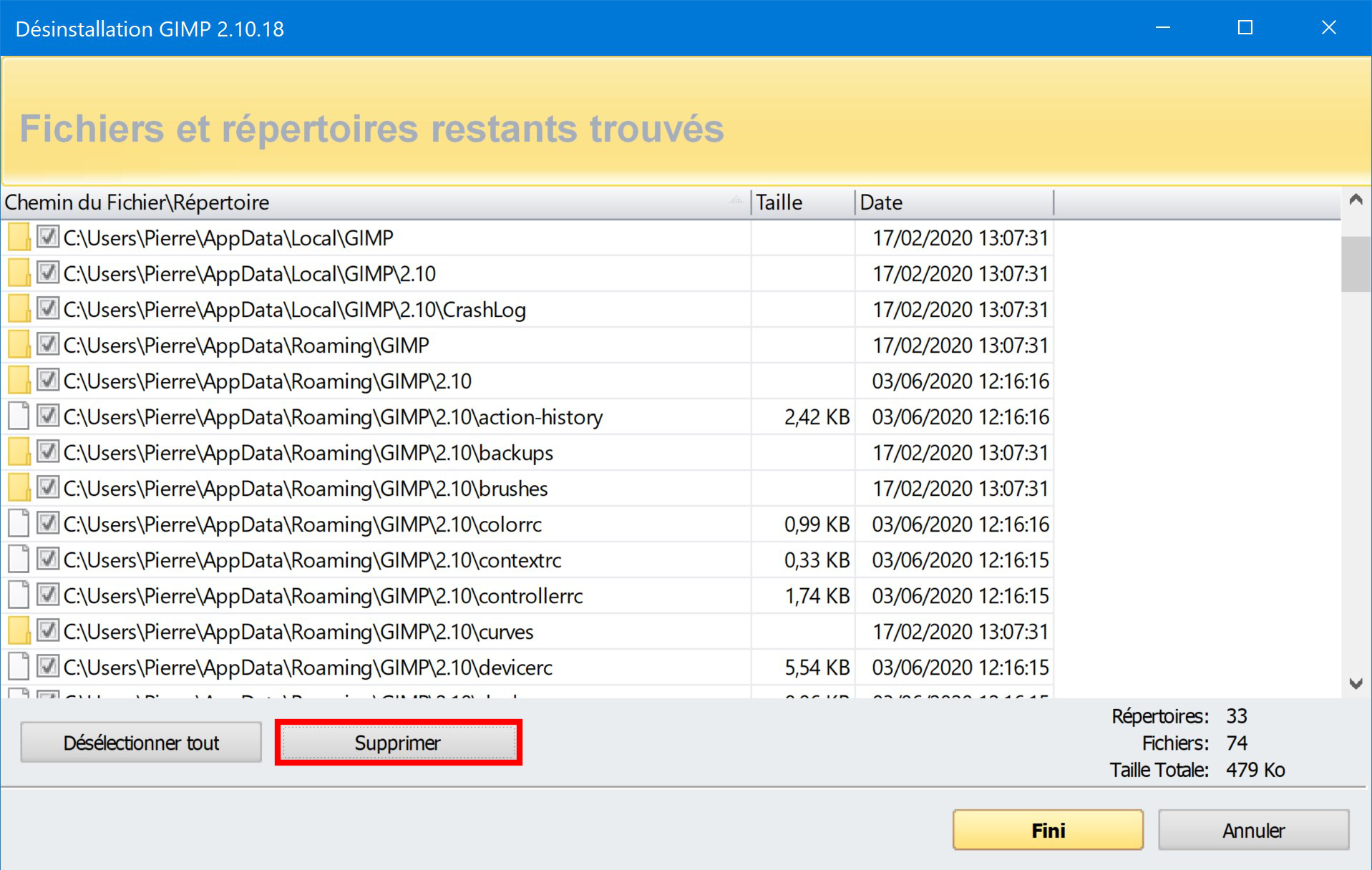Click file icon for devicerc row
This screenshot has width=1372, height=870.
[x=19, y=667]
